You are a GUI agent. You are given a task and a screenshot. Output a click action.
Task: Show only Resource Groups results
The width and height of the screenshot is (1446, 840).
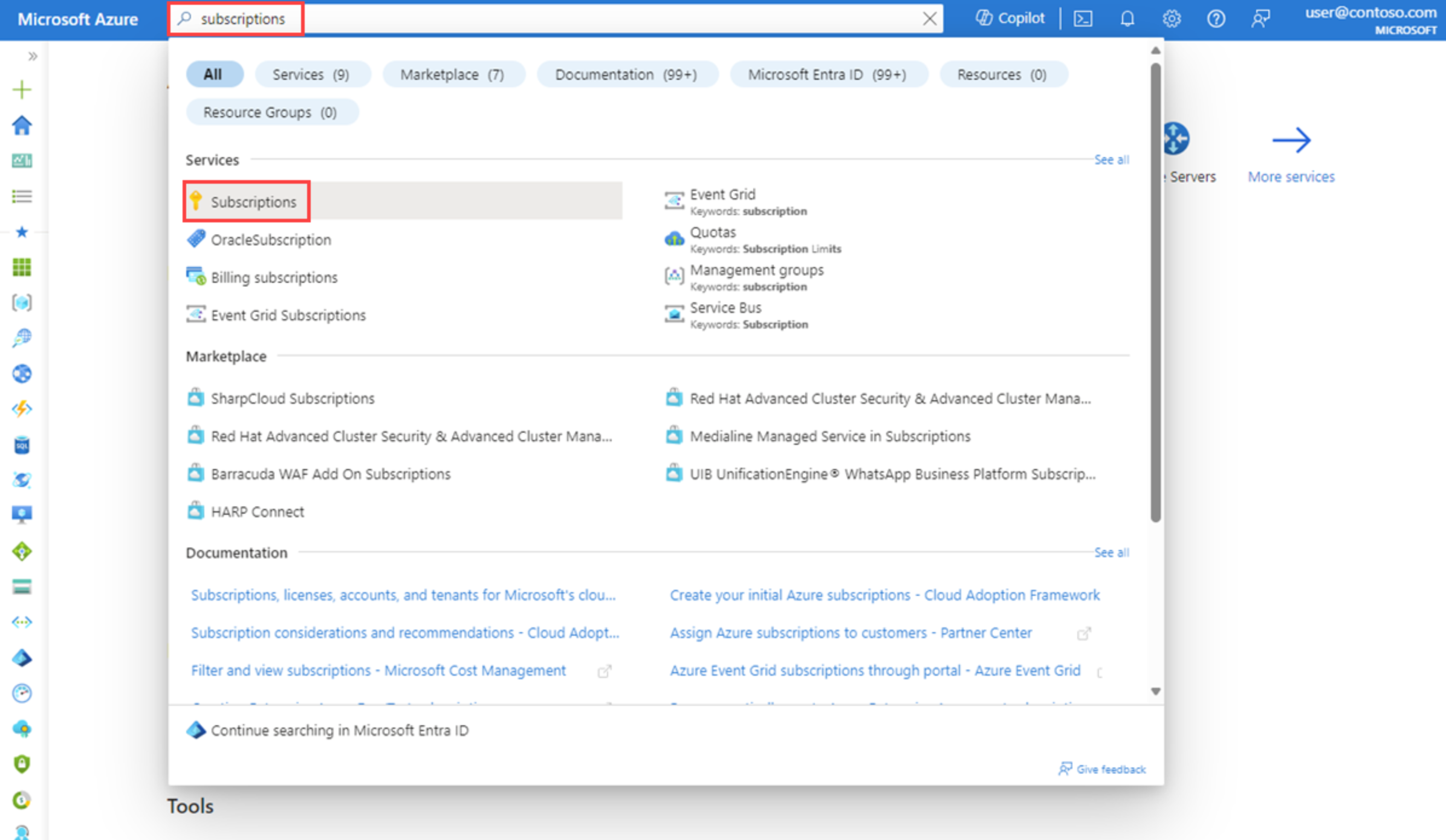272,111
